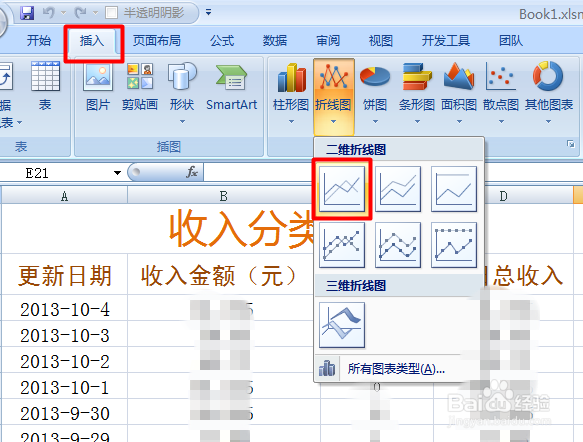The width and height of the screenshot is (583, 442).
Task: Click the Undo arrow icon
Action: (48, 13)
